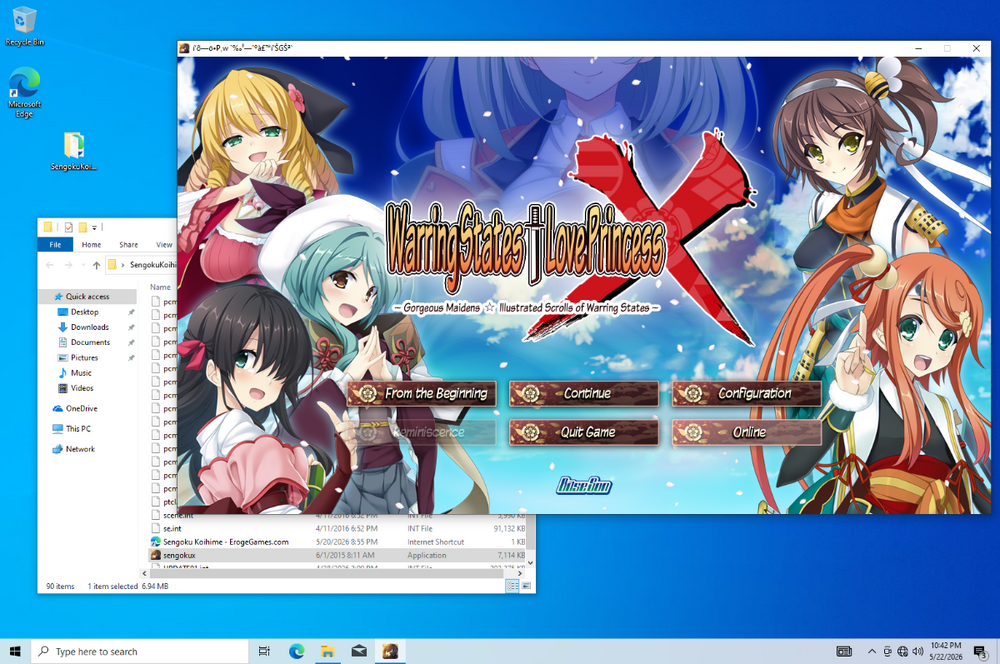The image size is (1000, 664).
Task: Click the SengokuKoihime path in address bar
Action: [152, 265]
